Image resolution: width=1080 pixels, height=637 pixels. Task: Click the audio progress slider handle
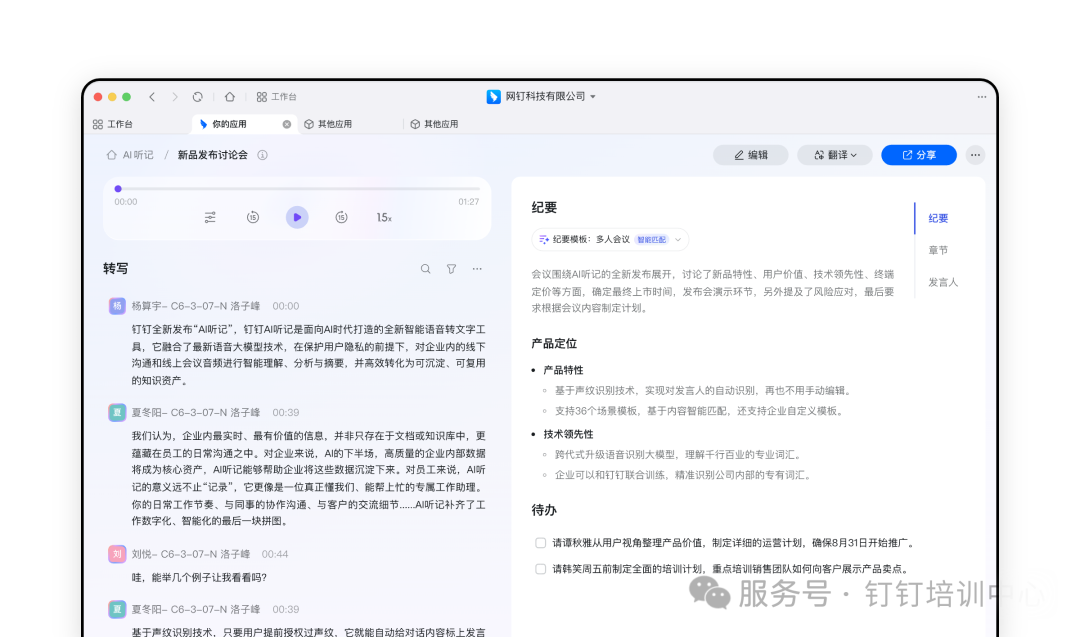point(118,189)
